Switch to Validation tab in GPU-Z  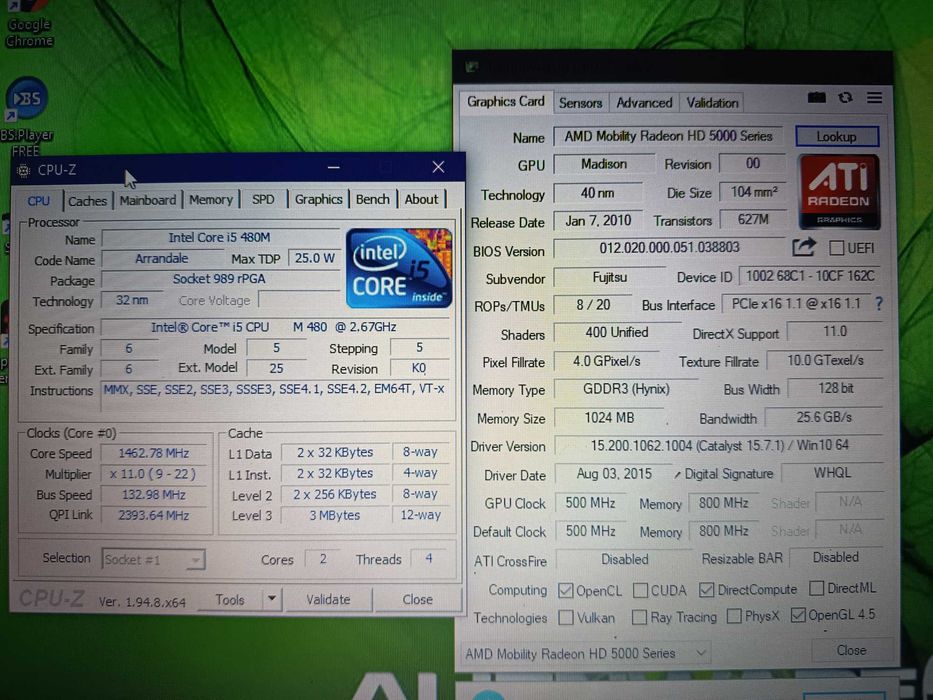click(712, 103)
